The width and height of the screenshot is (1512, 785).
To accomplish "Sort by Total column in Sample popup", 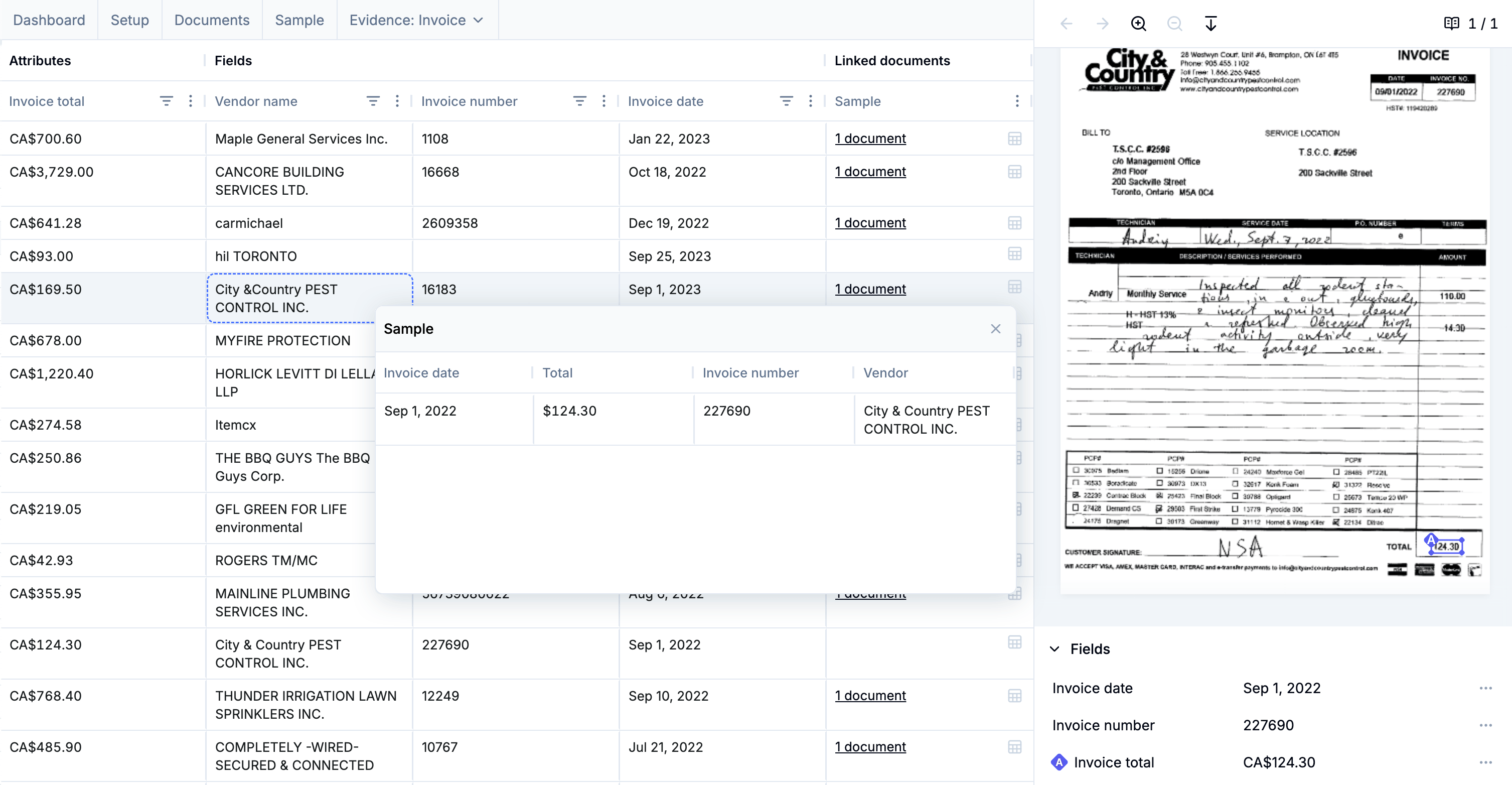I will point(557,373).
